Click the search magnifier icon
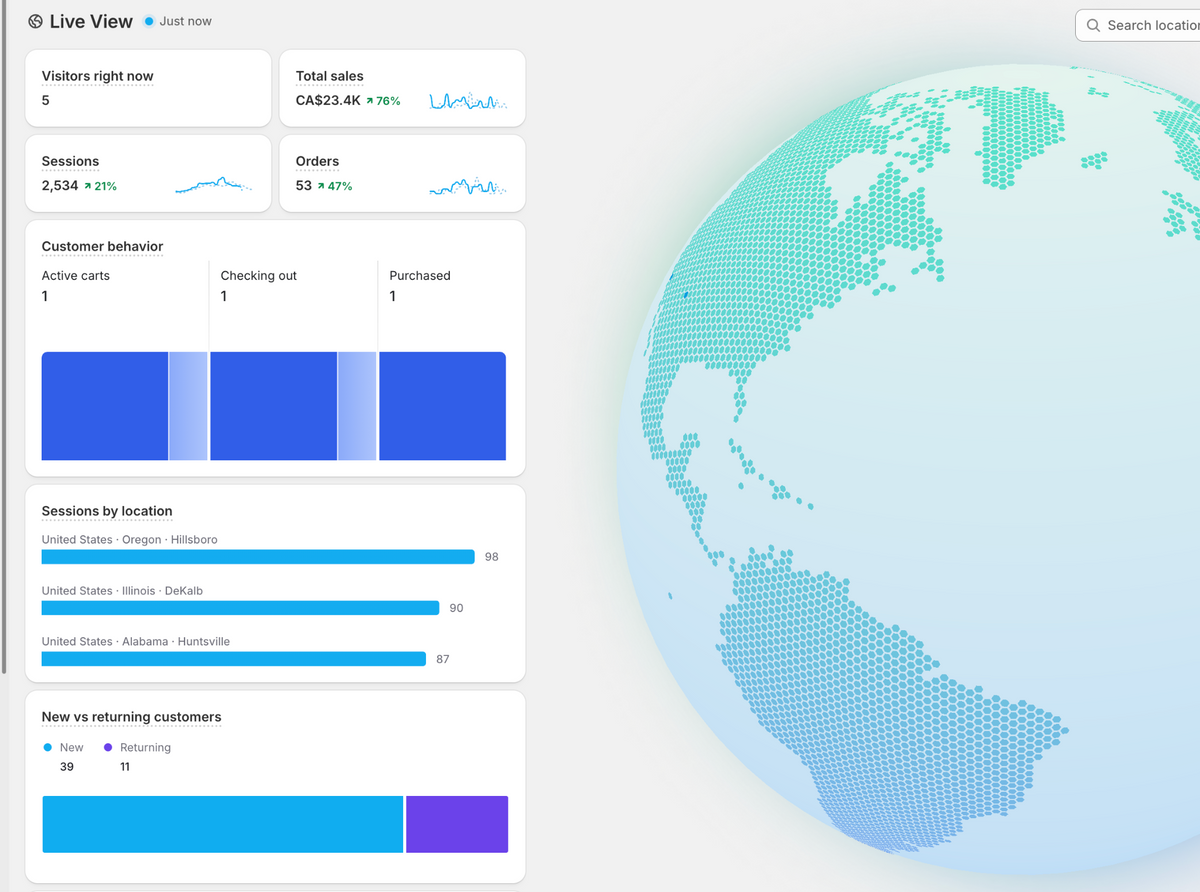This screenshot has width=1200, height=892. [1093, 25]
